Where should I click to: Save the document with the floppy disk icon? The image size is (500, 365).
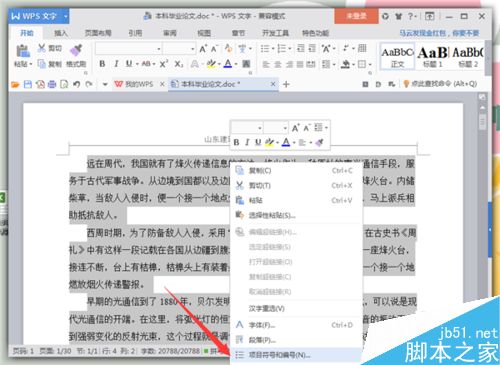point(28,84)
